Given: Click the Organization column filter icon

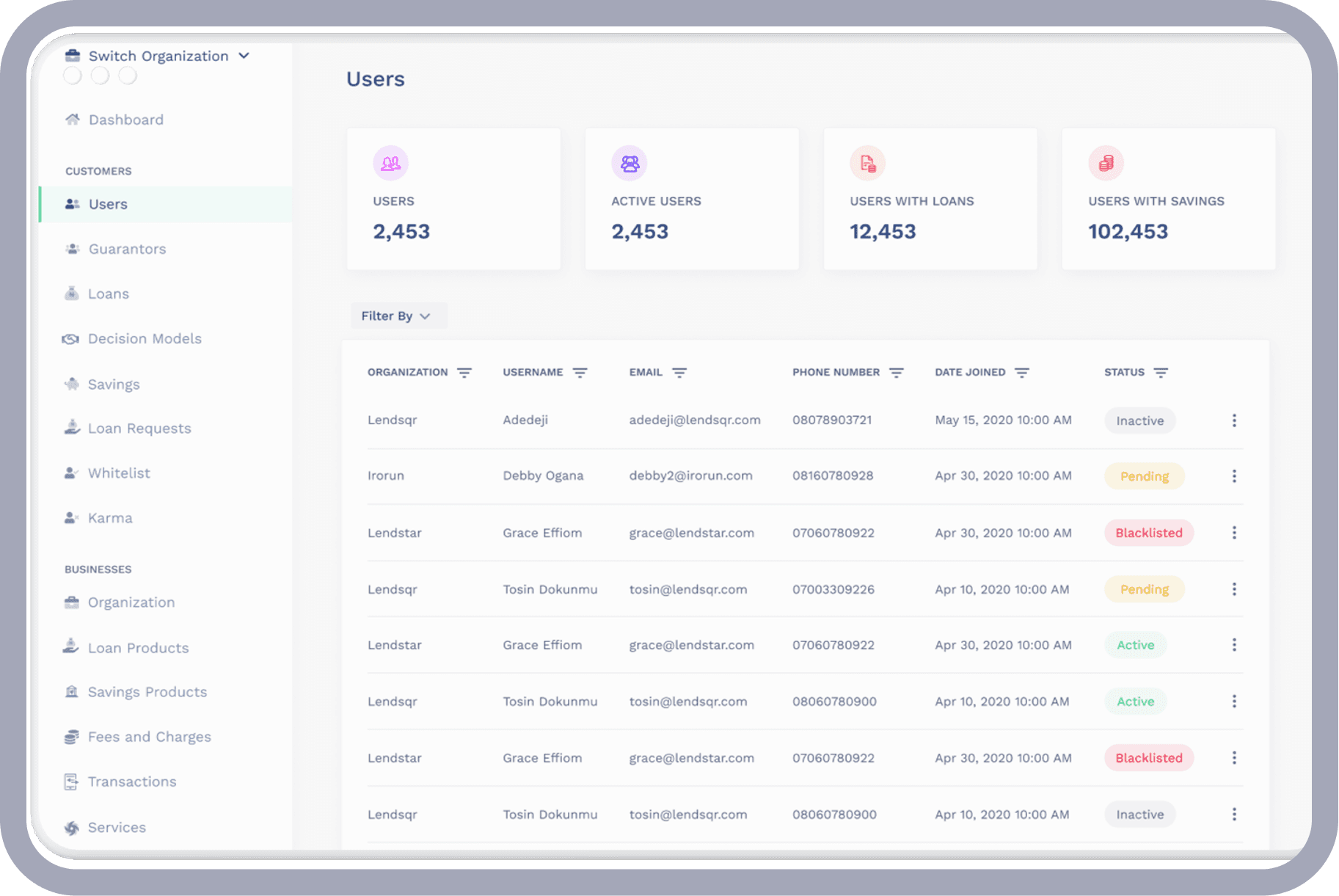Looking at the screenshot, I should tap(464, 373).
